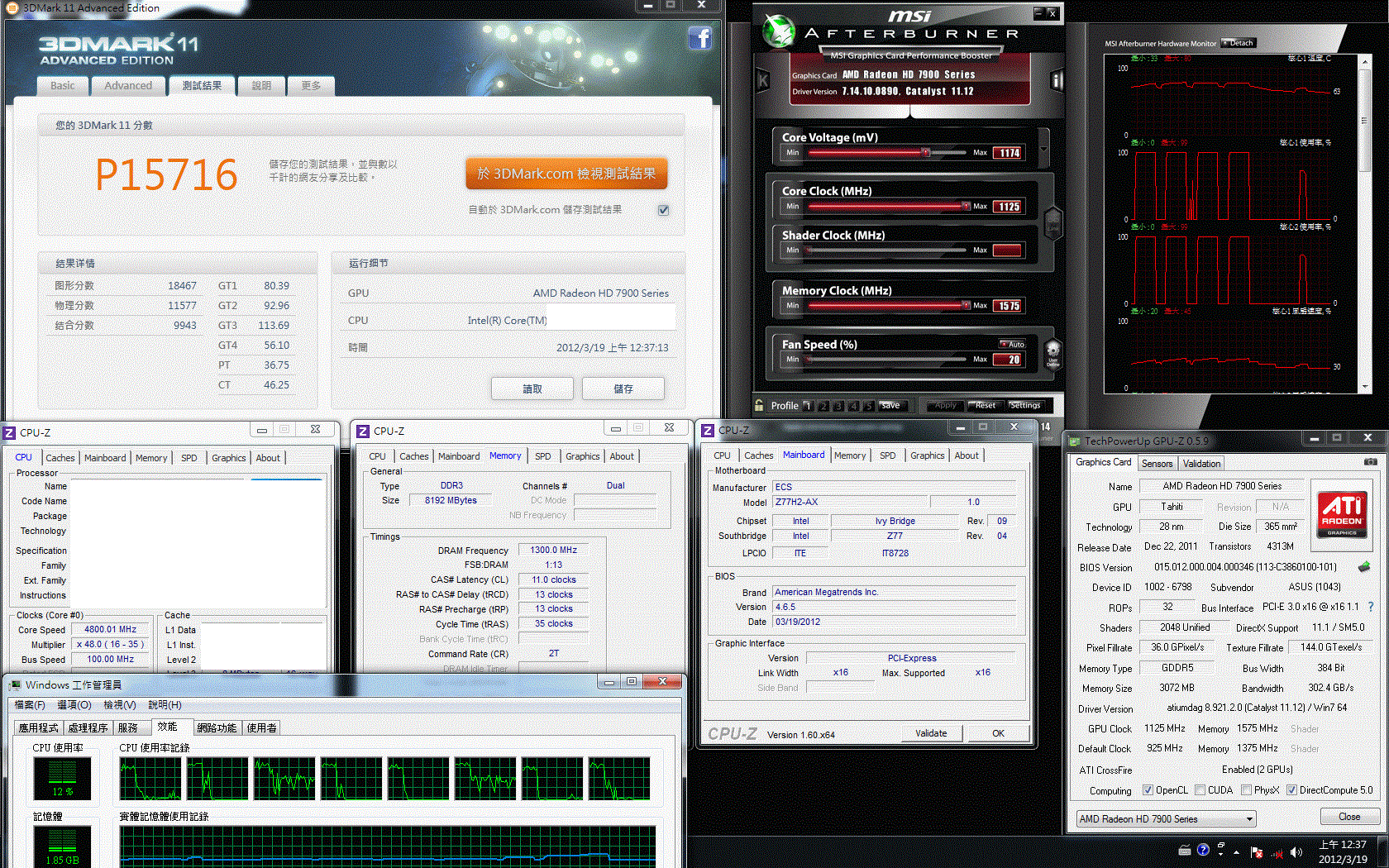
Task: Open Graphics tab in left CPU-Z window
Action: tap(228, 458)
